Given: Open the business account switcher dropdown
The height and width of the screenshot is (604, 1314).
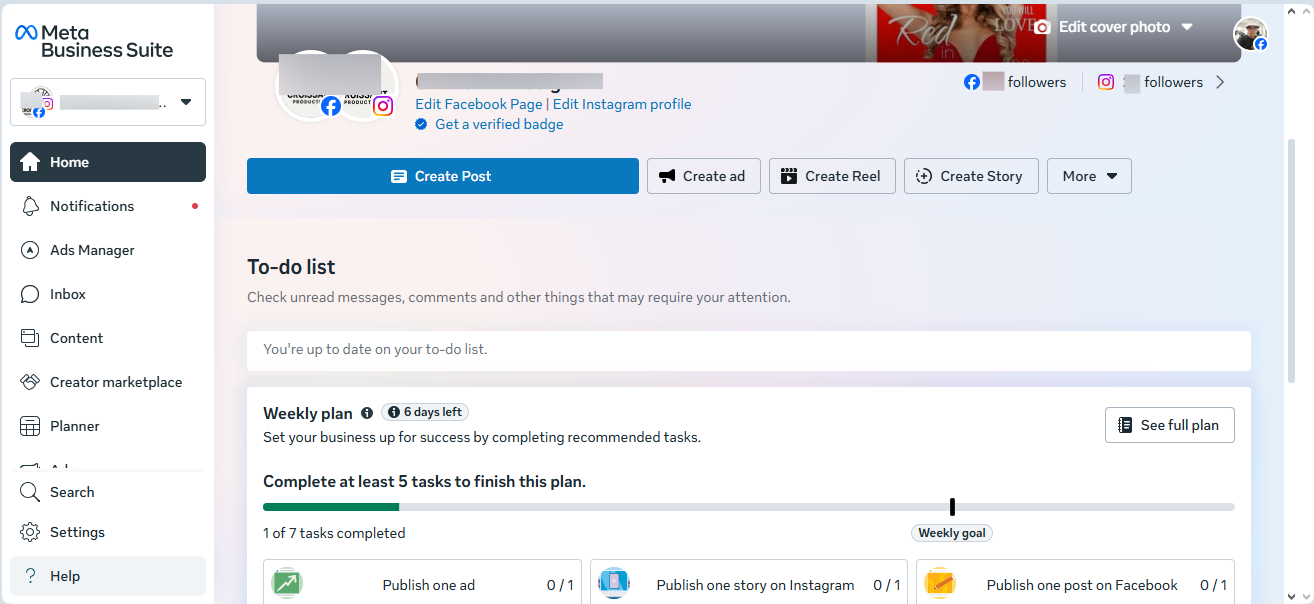Looking at the screenshot, I should (x=186, y=101).
